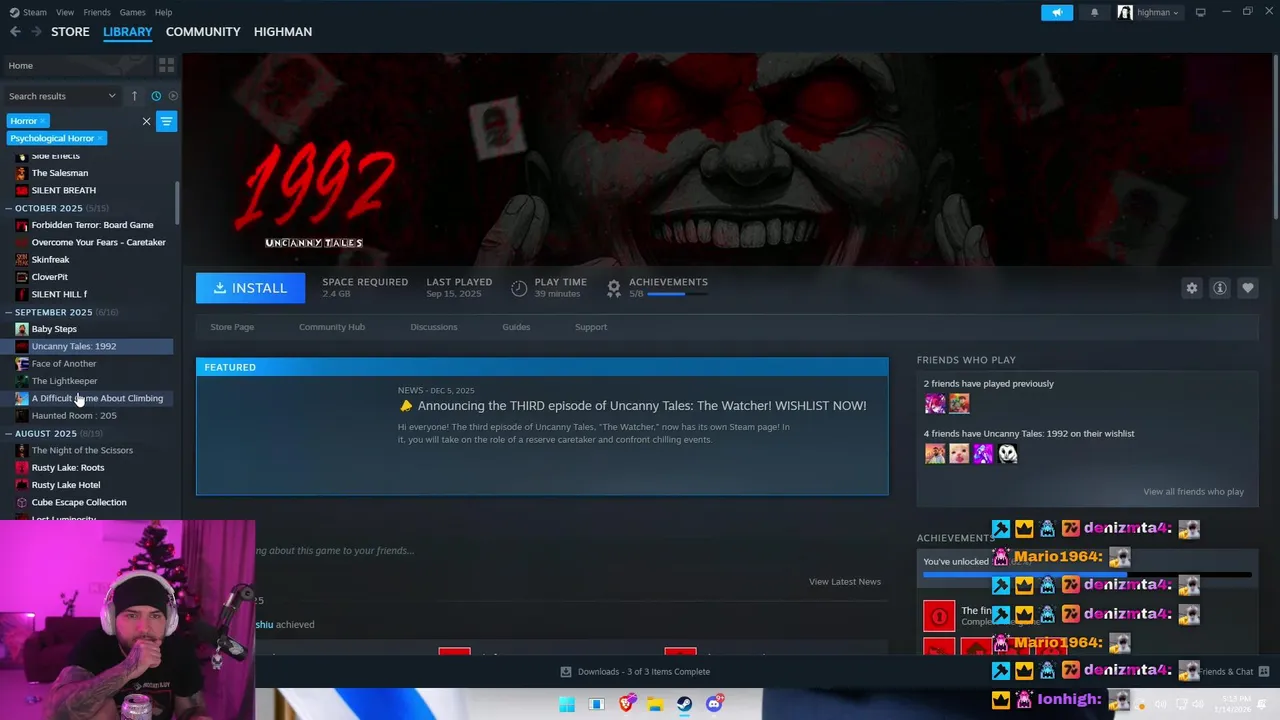Image resolution: width=1280 pixels, height=720 pixels.
Task: Switch library to grid collections view
Action: point(166,65)
